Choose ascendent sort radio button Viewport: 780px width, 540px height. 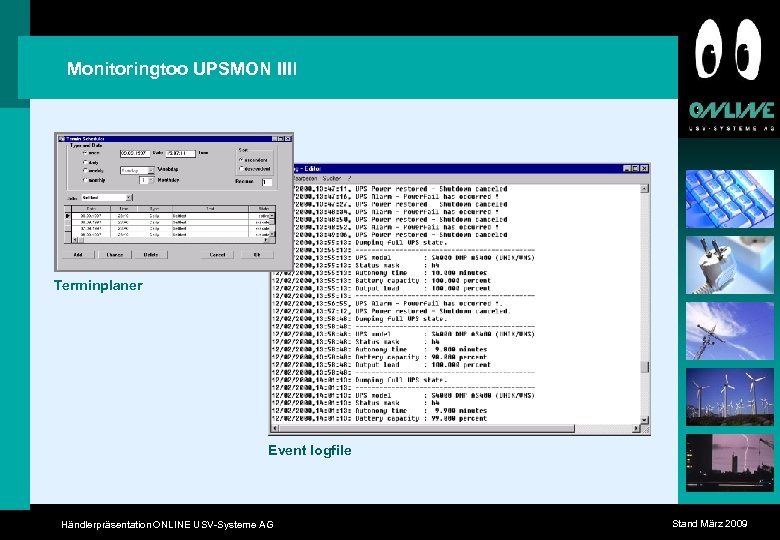[241, 160]
